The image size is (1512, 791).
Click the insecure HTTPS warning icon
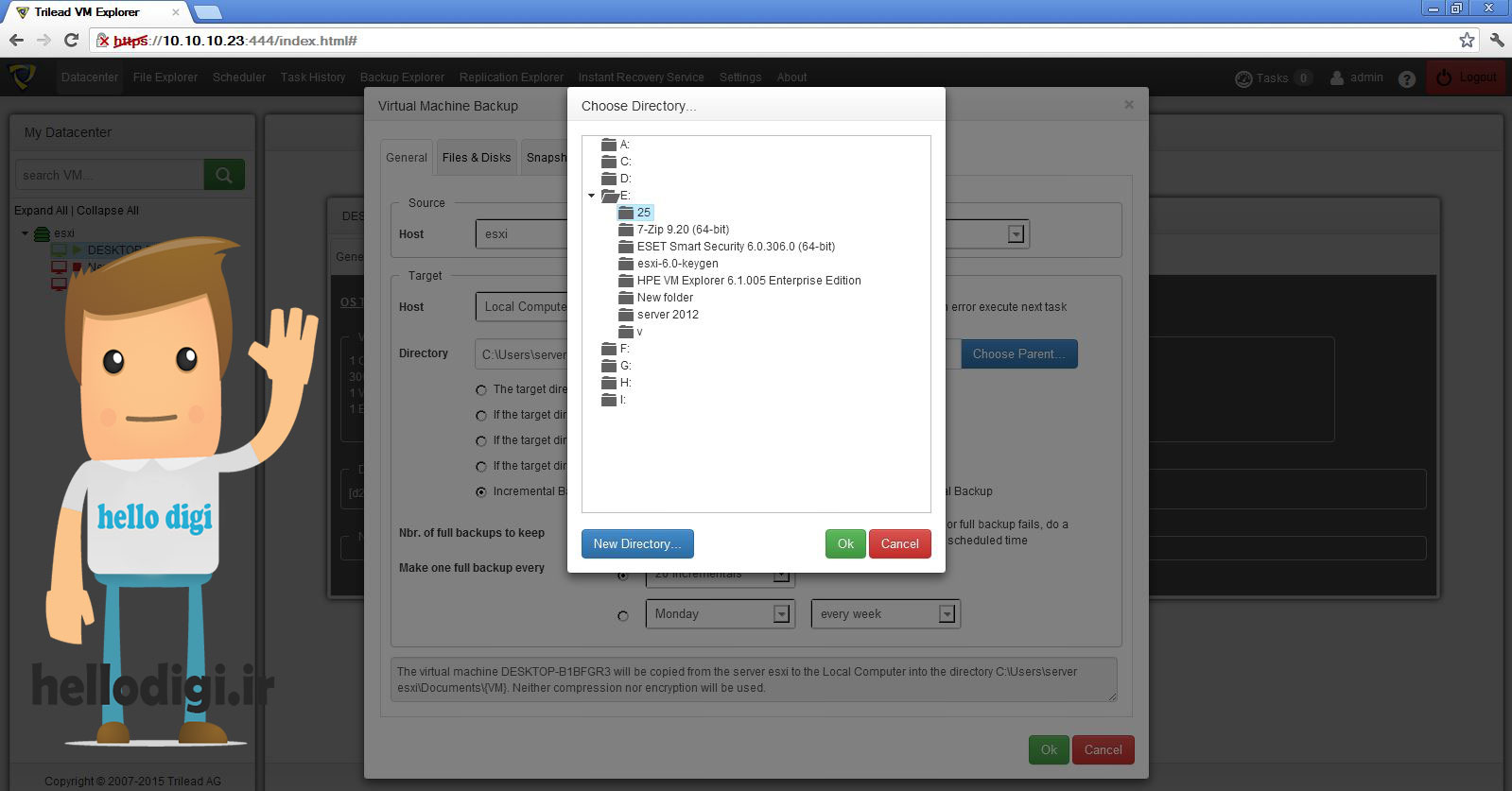(103, 41)
